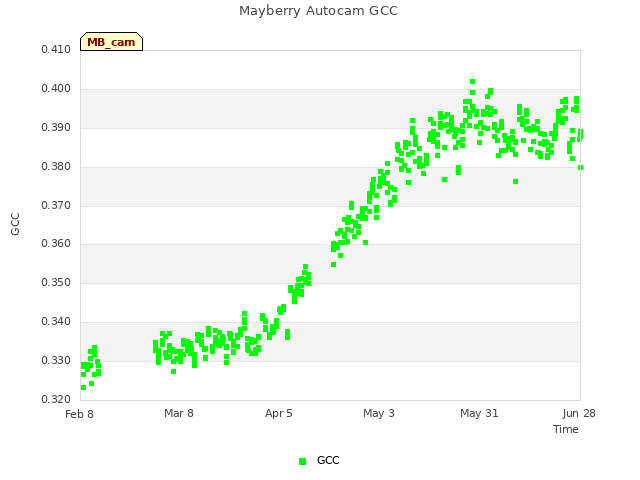Image resolution: width=640 pixels, height=480 pixels.
Task: Click the 0.350 y-axis value
Action: click(56, 282)
